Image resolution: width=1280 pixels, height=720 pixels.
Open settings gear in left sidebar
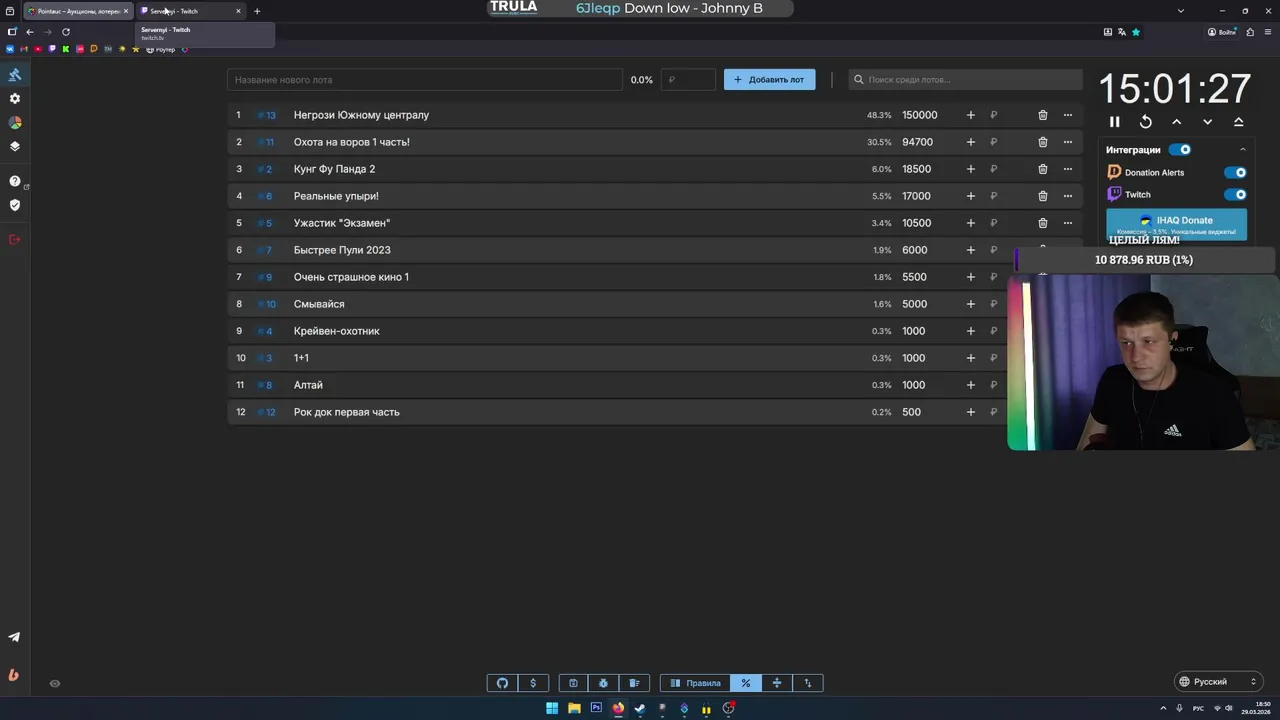(x=15, y=99)
